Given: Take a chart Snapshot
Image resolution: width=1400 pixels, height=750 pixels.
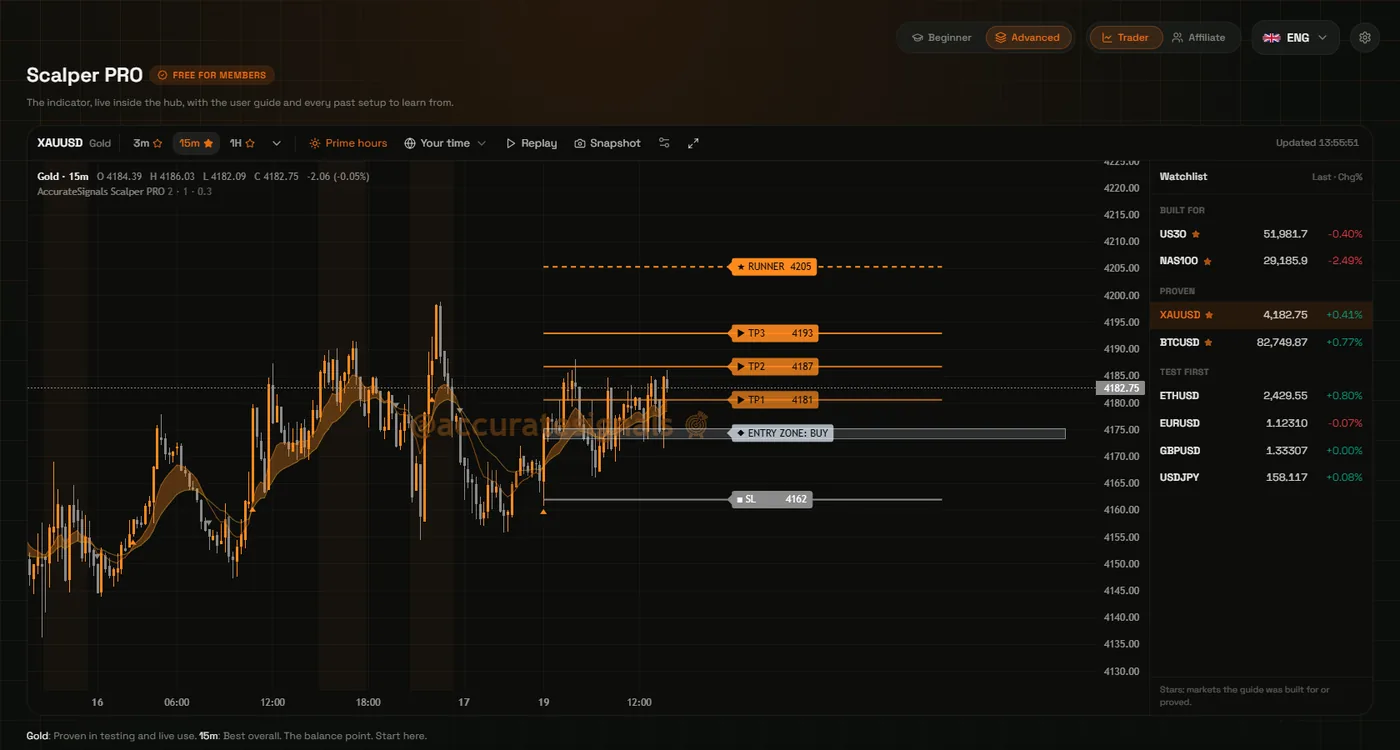Looking at the screenshot, I should pyautogui.click(x=607, y=143).
